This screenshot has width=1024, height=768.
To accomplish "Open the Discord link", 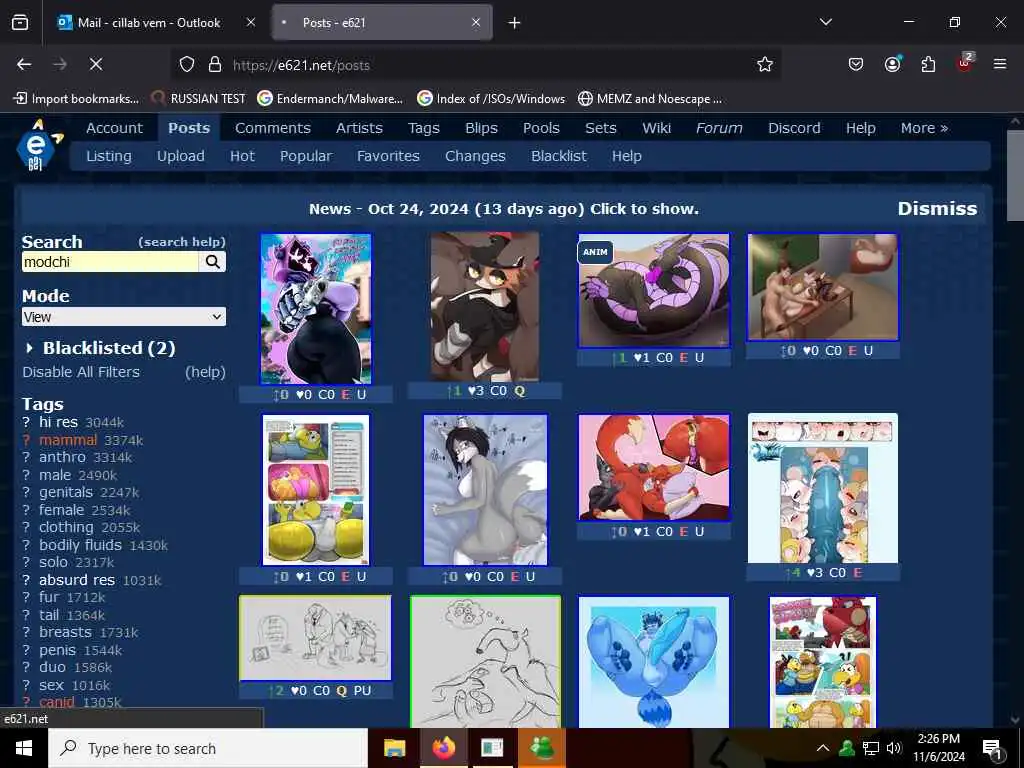I will tap(794, 128).
